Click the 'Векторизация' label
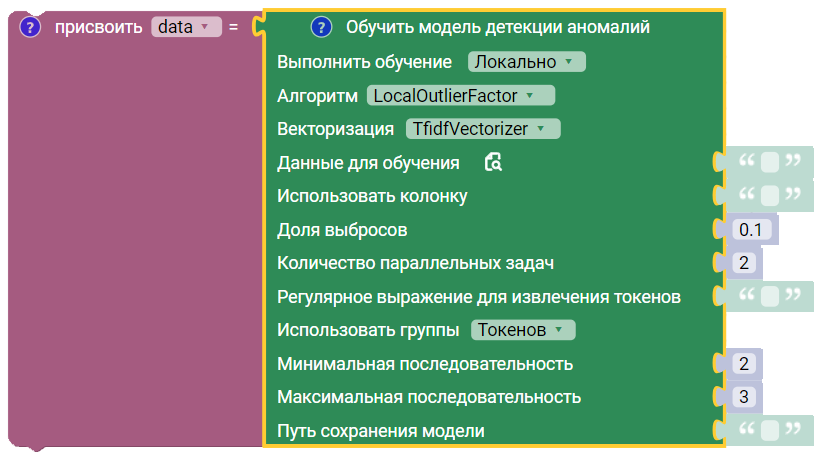This screenshot has width=827, height=462. pyautogui.click(x=335, y=129)
